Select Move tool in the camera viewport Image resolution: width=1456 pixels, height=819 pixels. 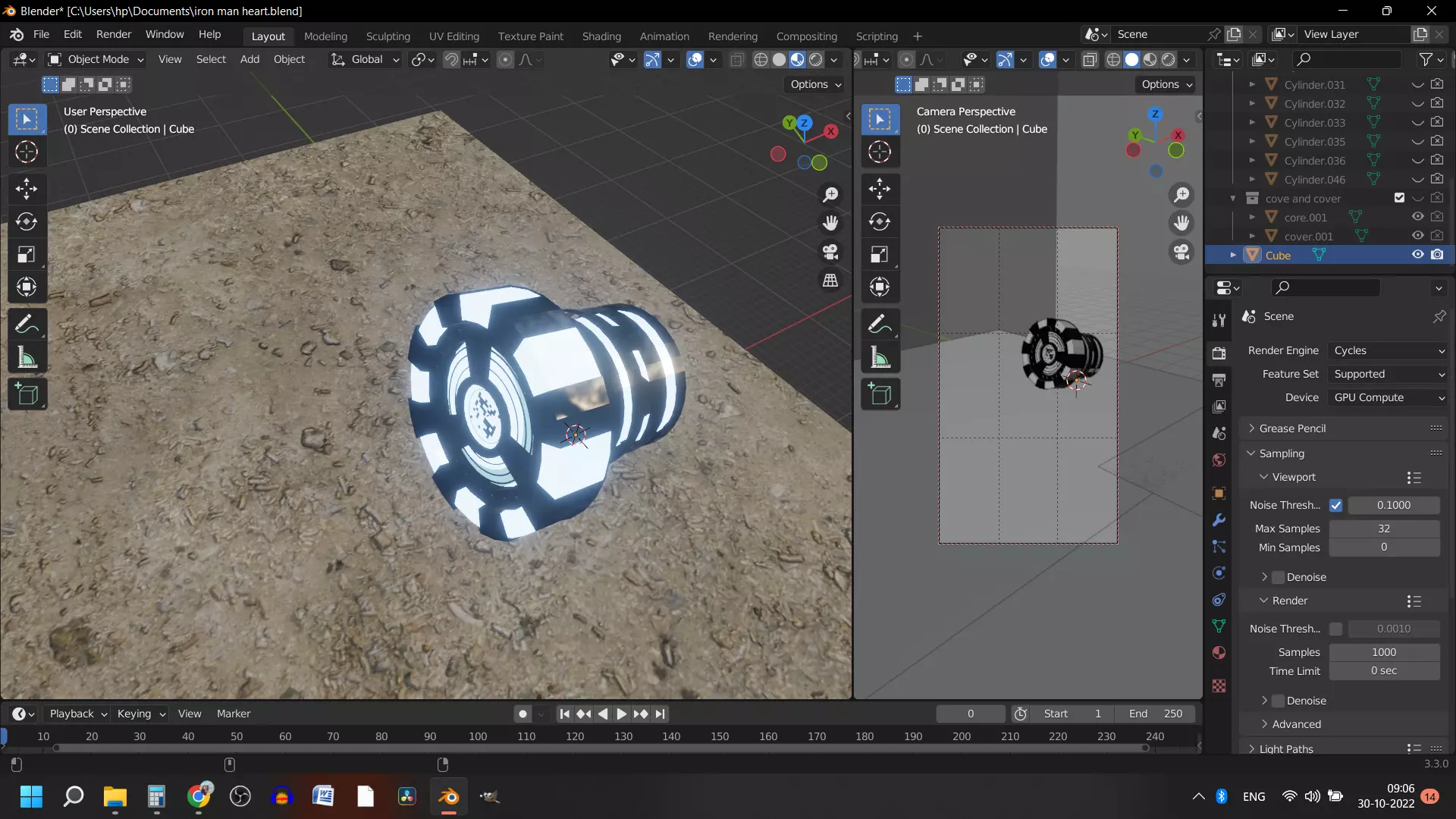[880, 189]
